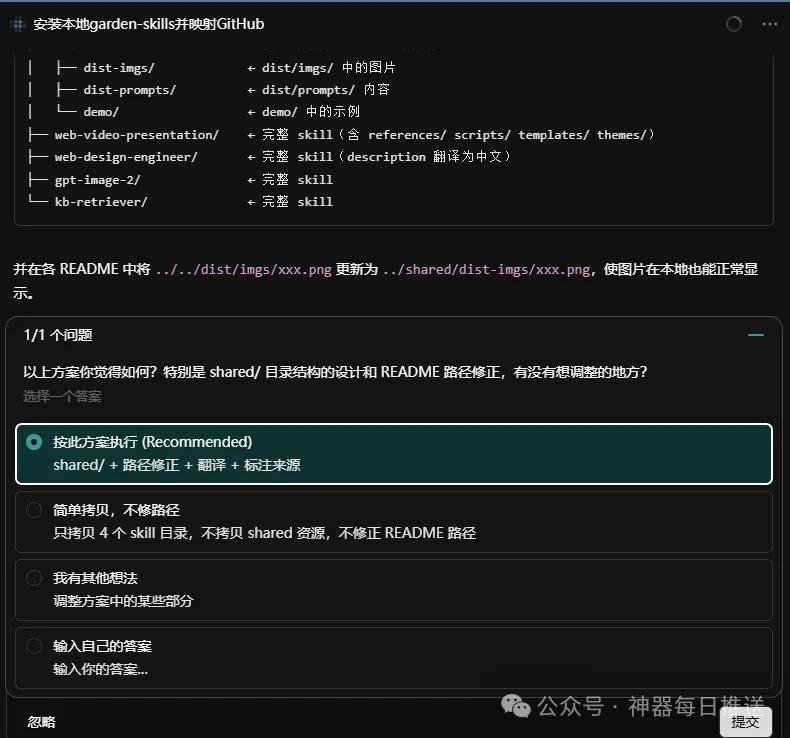
Task: Collapse the question panel with the minus icon
Action: pos(755,335)
